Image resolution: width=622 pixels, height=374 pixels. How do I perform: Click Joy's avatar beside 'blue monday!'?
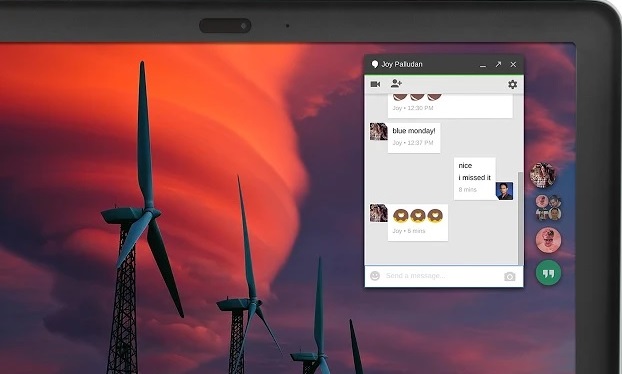378,132
